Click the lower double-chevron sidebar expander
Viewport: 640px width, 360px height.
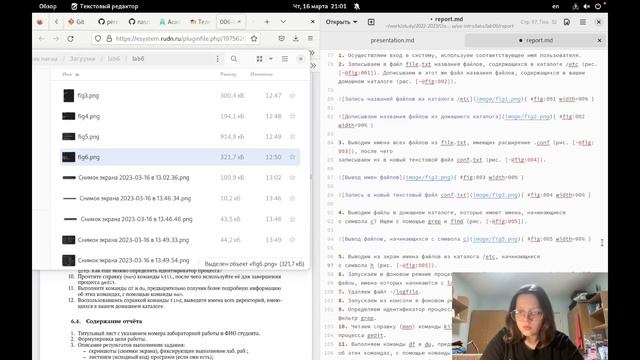point(313,65)
